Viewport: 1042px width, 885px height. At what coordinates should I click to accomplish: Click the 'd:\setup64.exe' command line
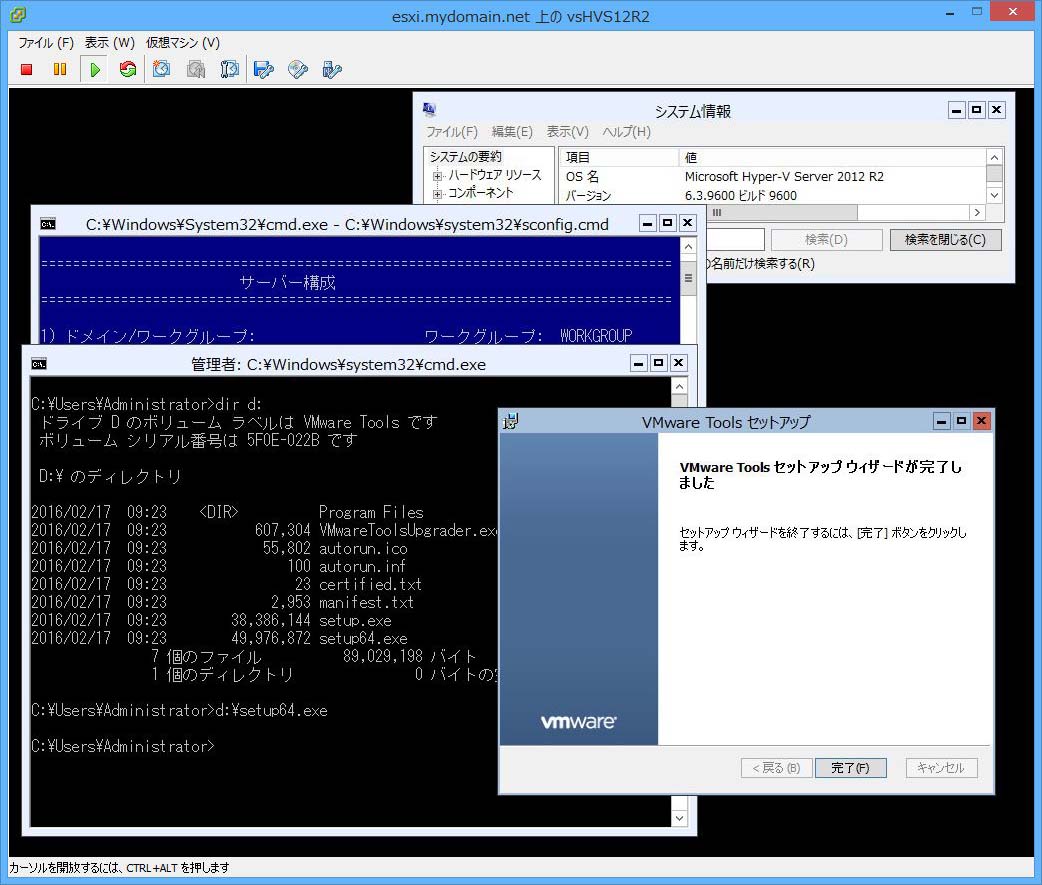pos(271,711)
